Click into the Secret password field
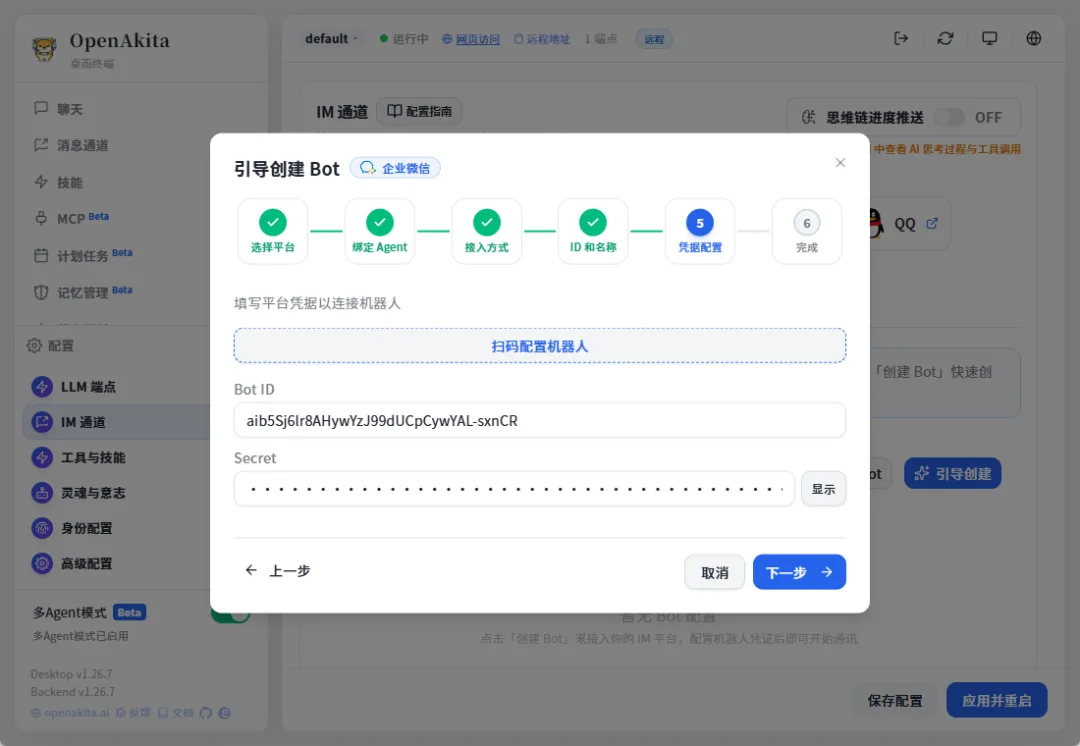 (x=514, y=489)
